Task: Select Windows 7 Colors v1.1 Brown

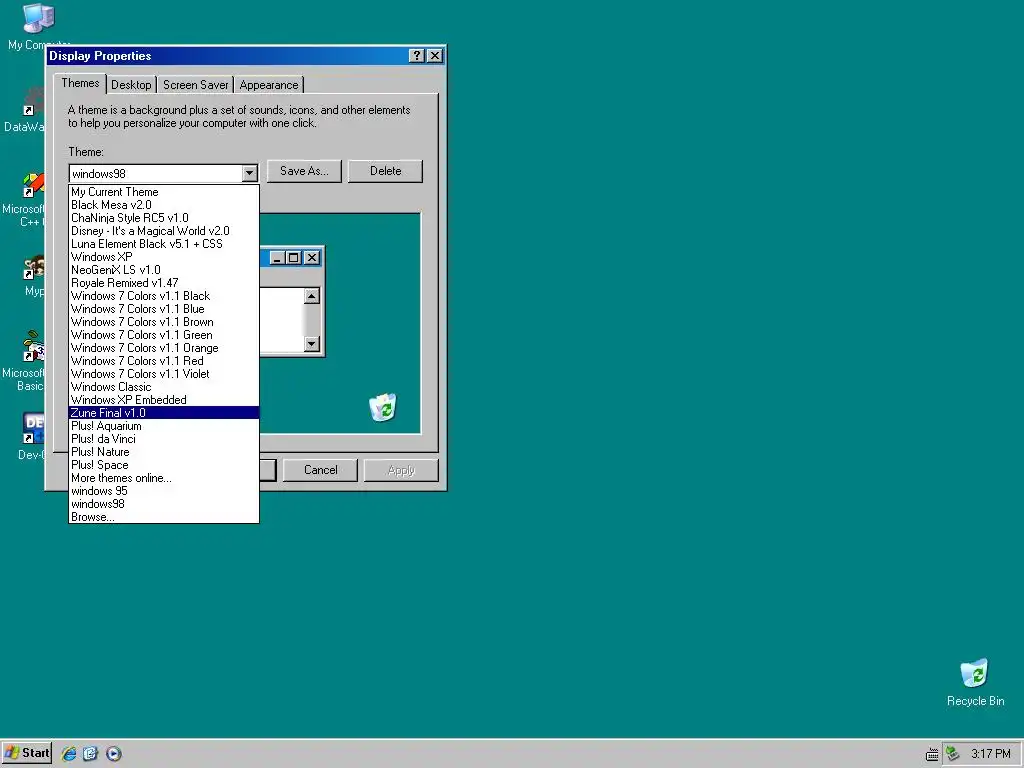Action: 164,322
